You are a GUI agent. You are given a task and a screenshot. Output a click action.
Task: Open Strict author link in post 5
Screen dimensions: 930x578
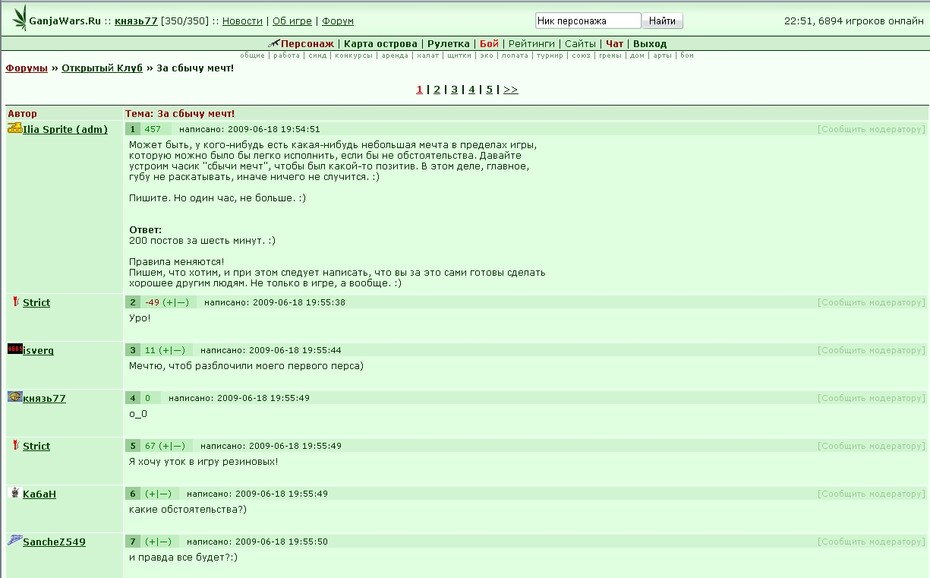click(x=36, y=446)
